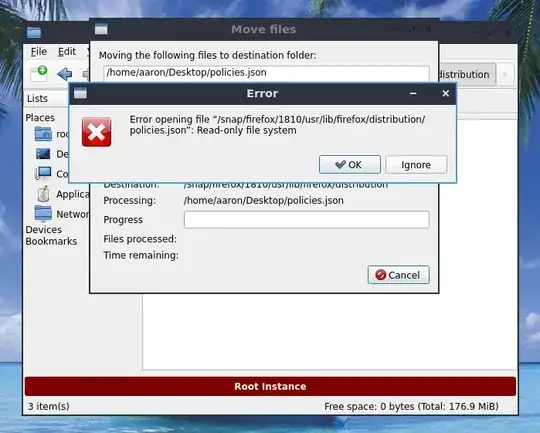
Task: Select the Bookmarks heading in sidebar
Action: coord(51,241)
